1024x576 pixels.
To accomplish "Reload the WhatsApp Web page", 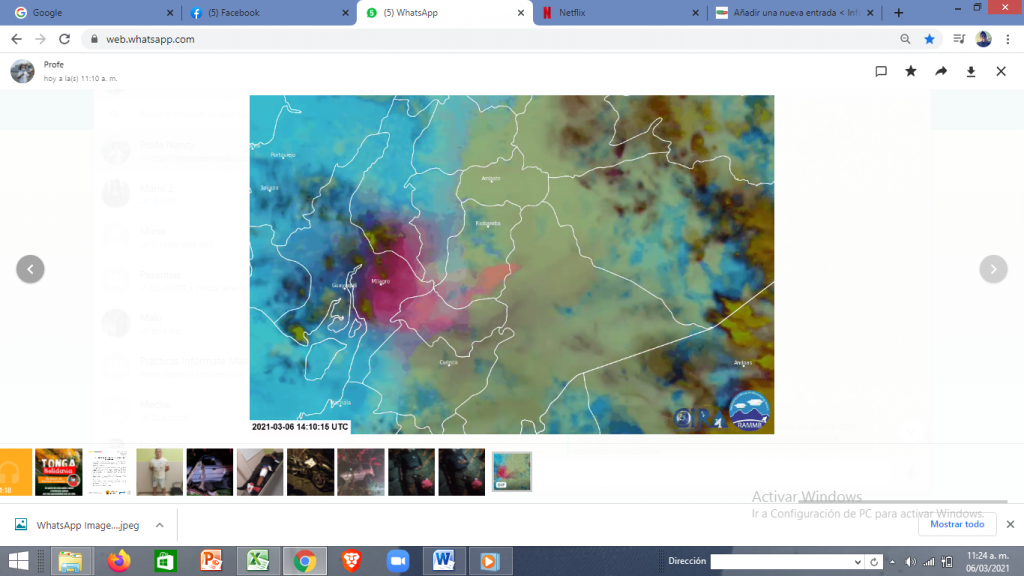I will coord(65,39).
